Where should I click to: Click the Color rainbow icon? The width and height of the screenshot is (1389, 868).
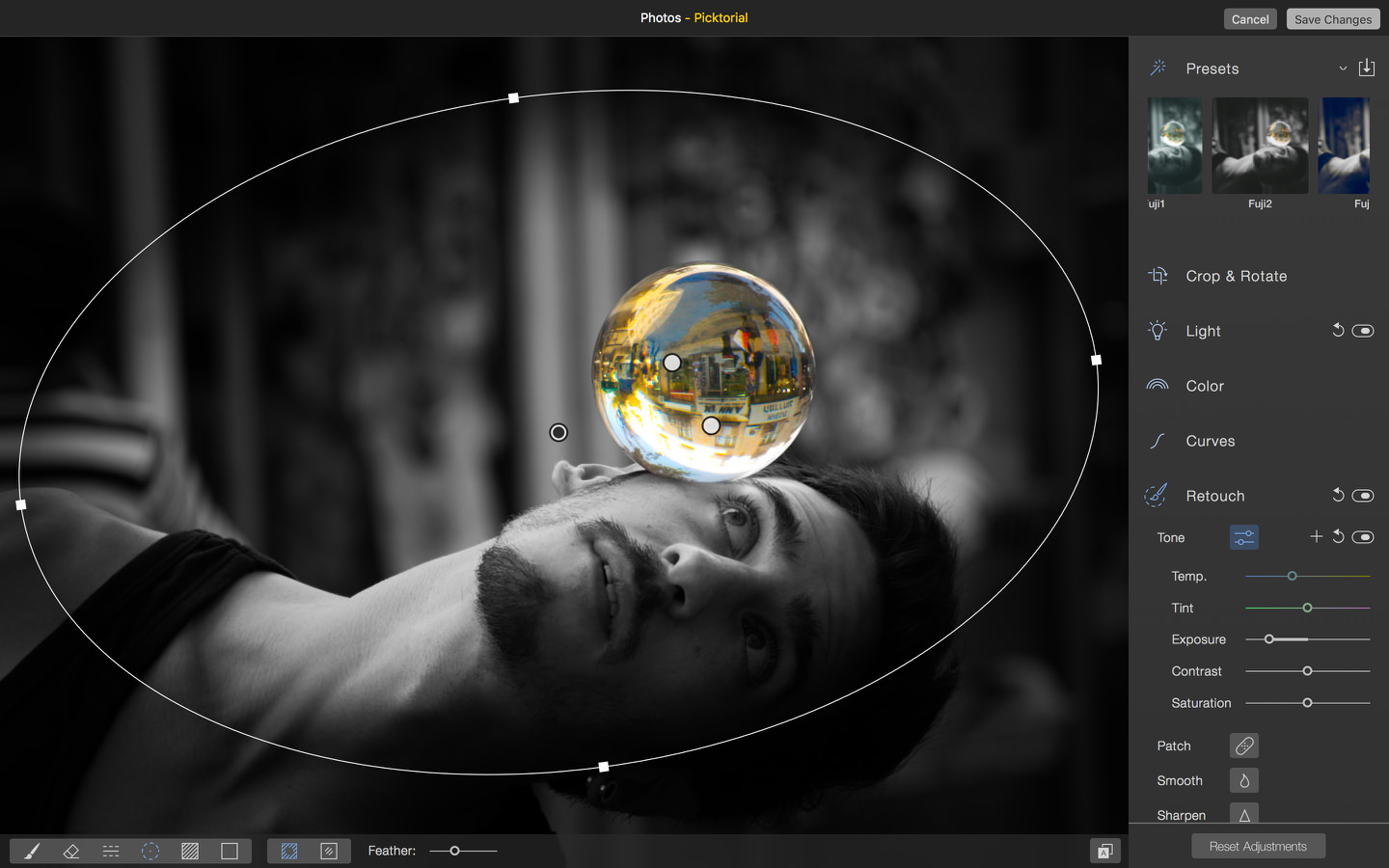click(x=1157, y=385)
